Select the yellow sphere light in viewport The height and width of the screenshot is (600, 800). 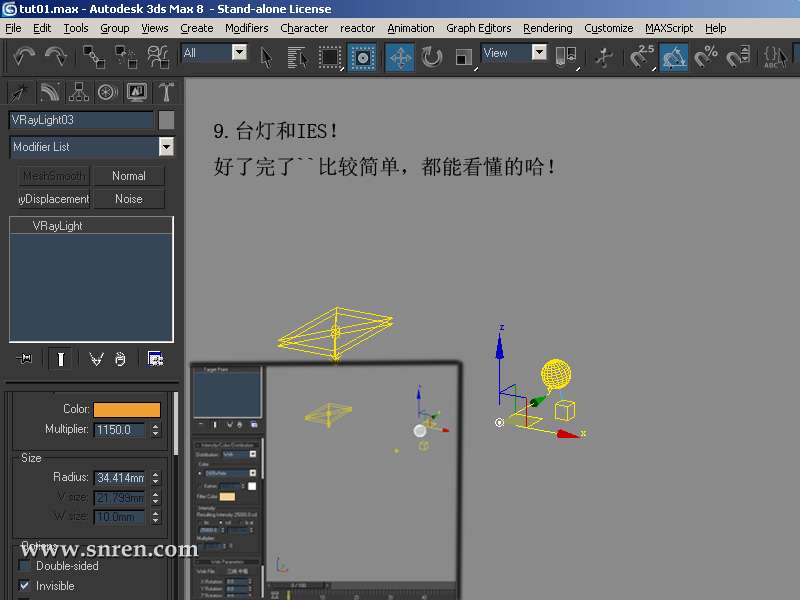pos(556,374)
